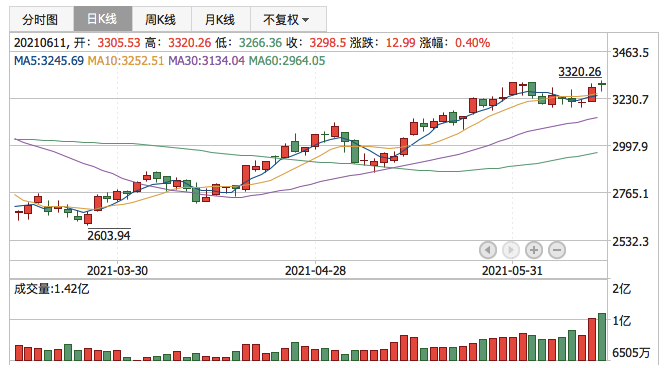Click the 2021-03-30 date axis label
The image size is (665, 368).
tap(117, 270)
